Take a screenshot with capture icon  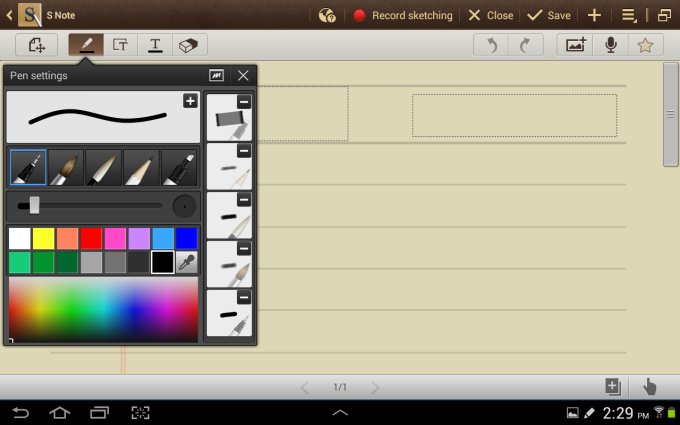pos(140,412)
